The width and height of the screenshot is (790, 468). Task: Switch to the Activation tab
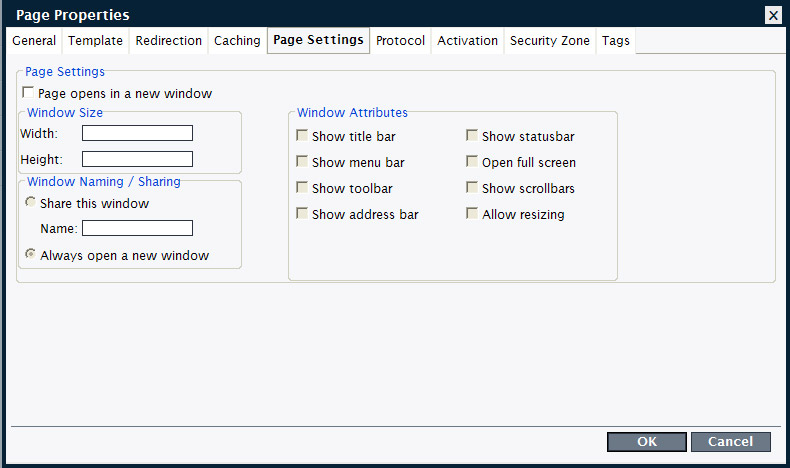click(467, 41)
